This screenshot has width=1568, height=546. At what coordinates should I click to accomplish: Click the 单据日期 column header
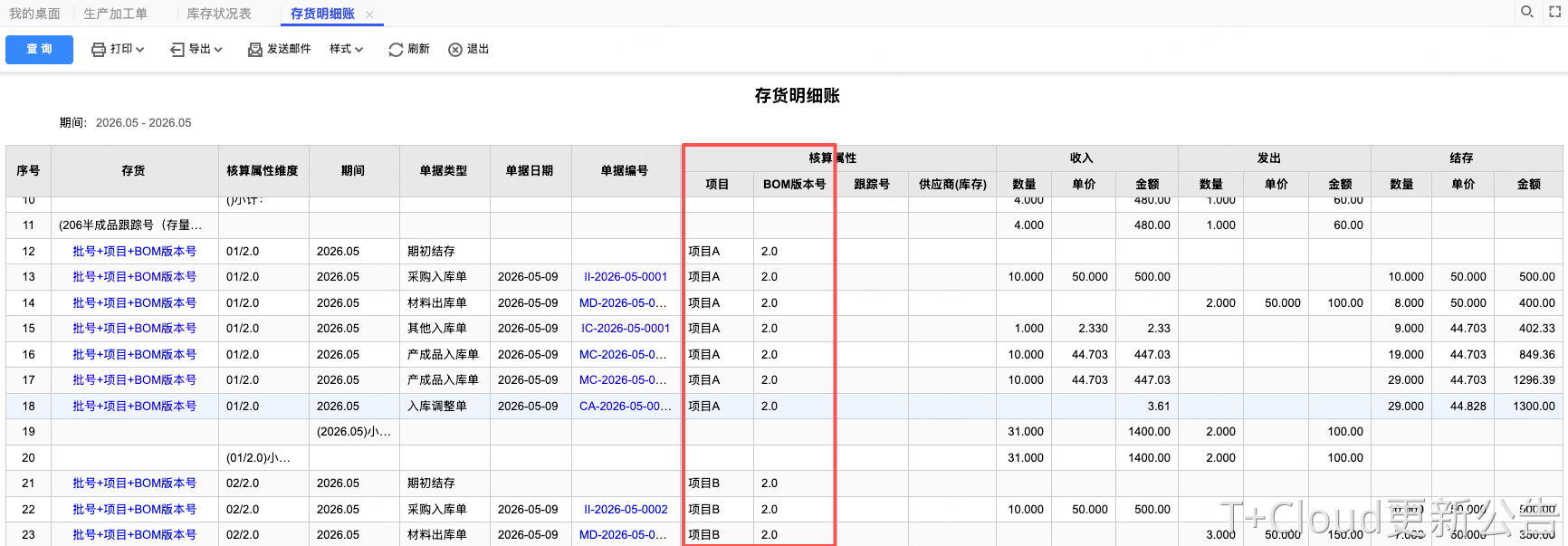530,171
